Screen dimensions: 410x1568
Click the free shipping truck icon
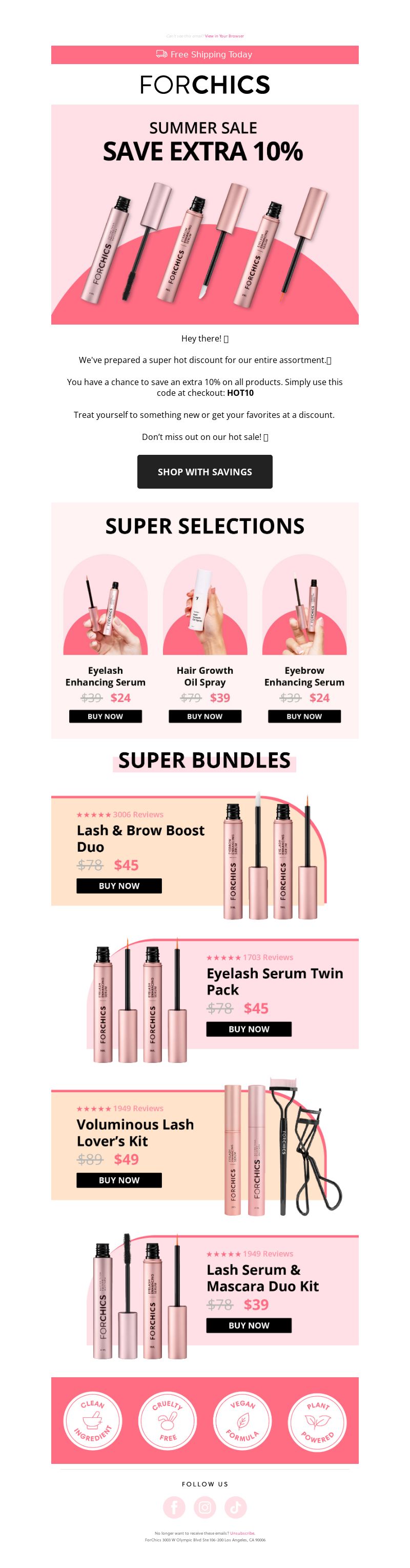pos(162,54)
